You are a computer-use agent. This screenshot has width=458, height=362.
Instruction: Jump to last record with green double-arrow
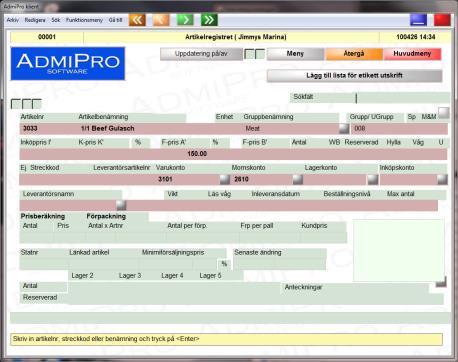(x=209, y=20)
